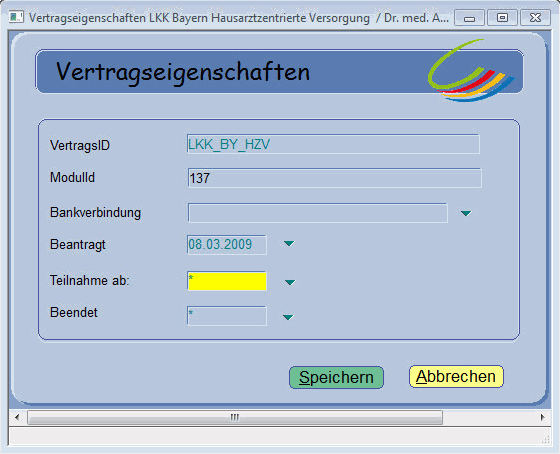Click the scroll left arrow
Image resolution: width=560 pixels, height=454 pixels.
pyautogui.click(x=17, y=417)
